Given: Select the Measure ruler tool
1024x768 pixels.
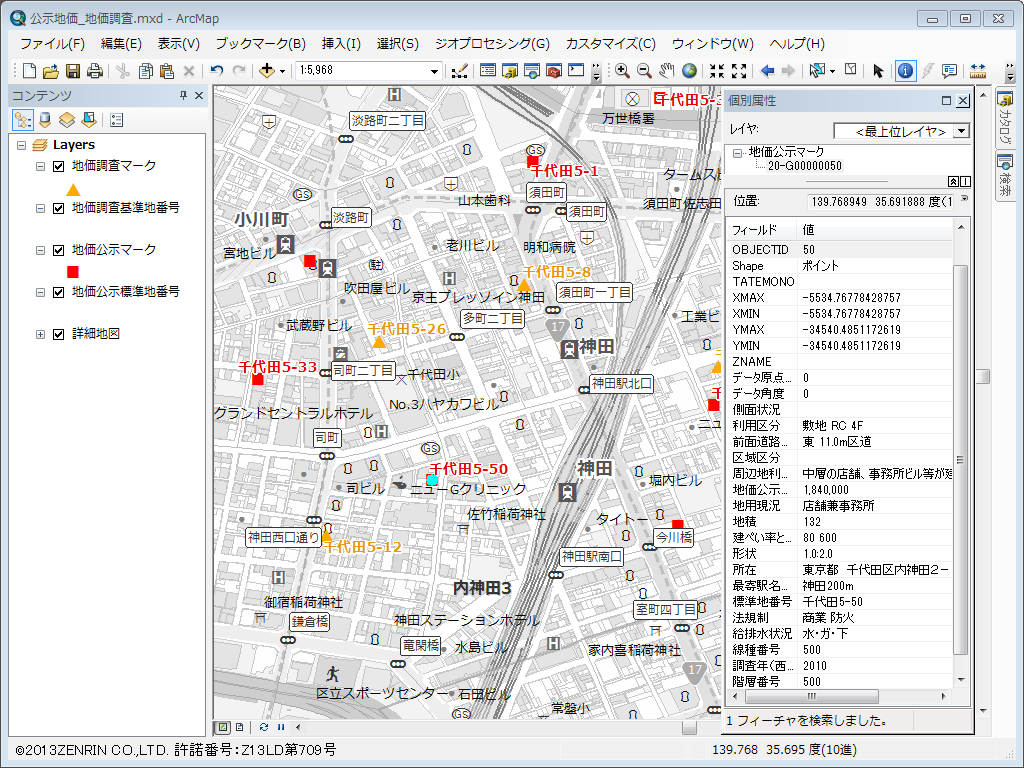Looking at the screenshot, I should click(x=978, y=71).
